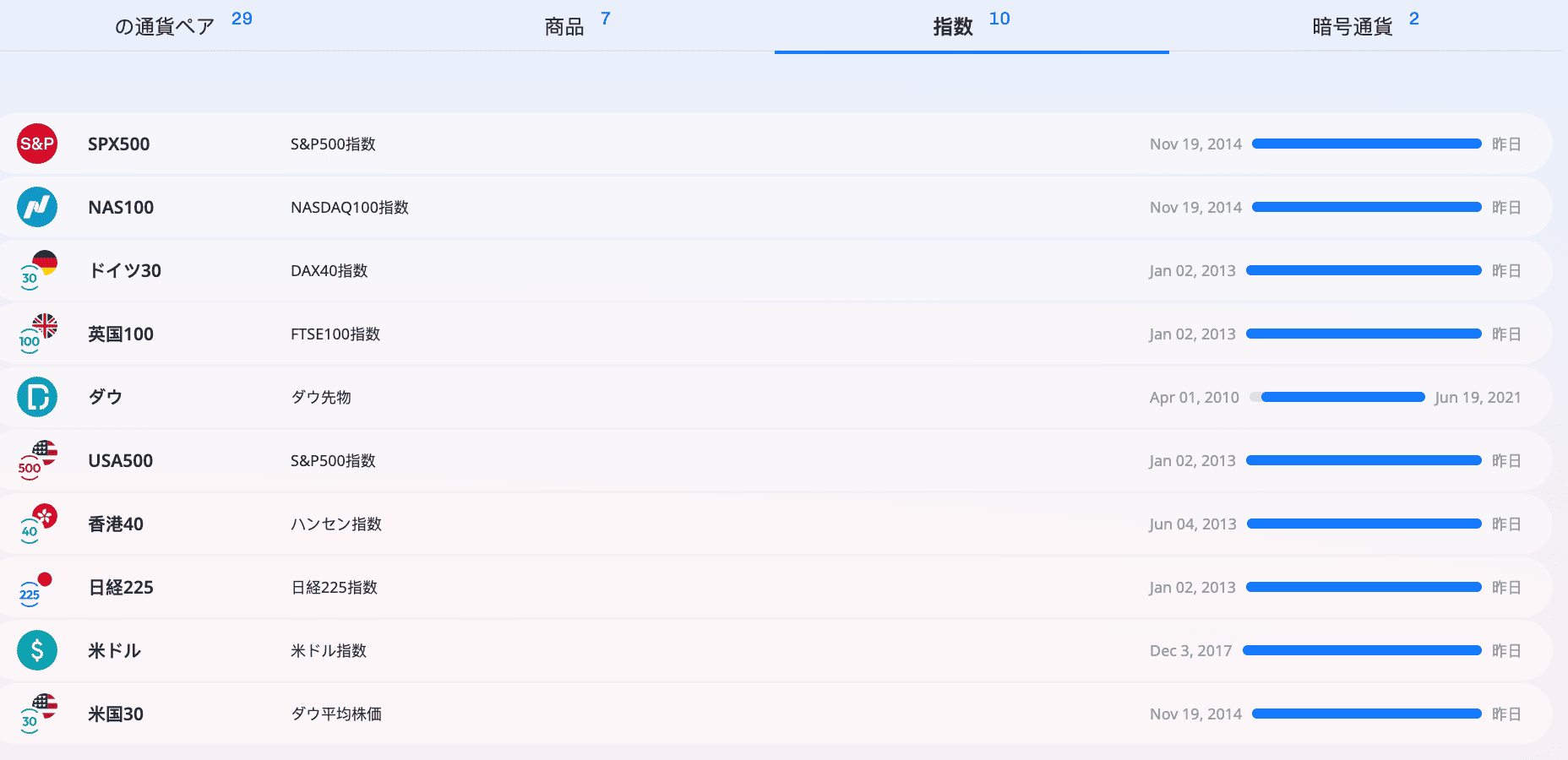Click the 米ドル data range bar

[x=1362, y=650]
